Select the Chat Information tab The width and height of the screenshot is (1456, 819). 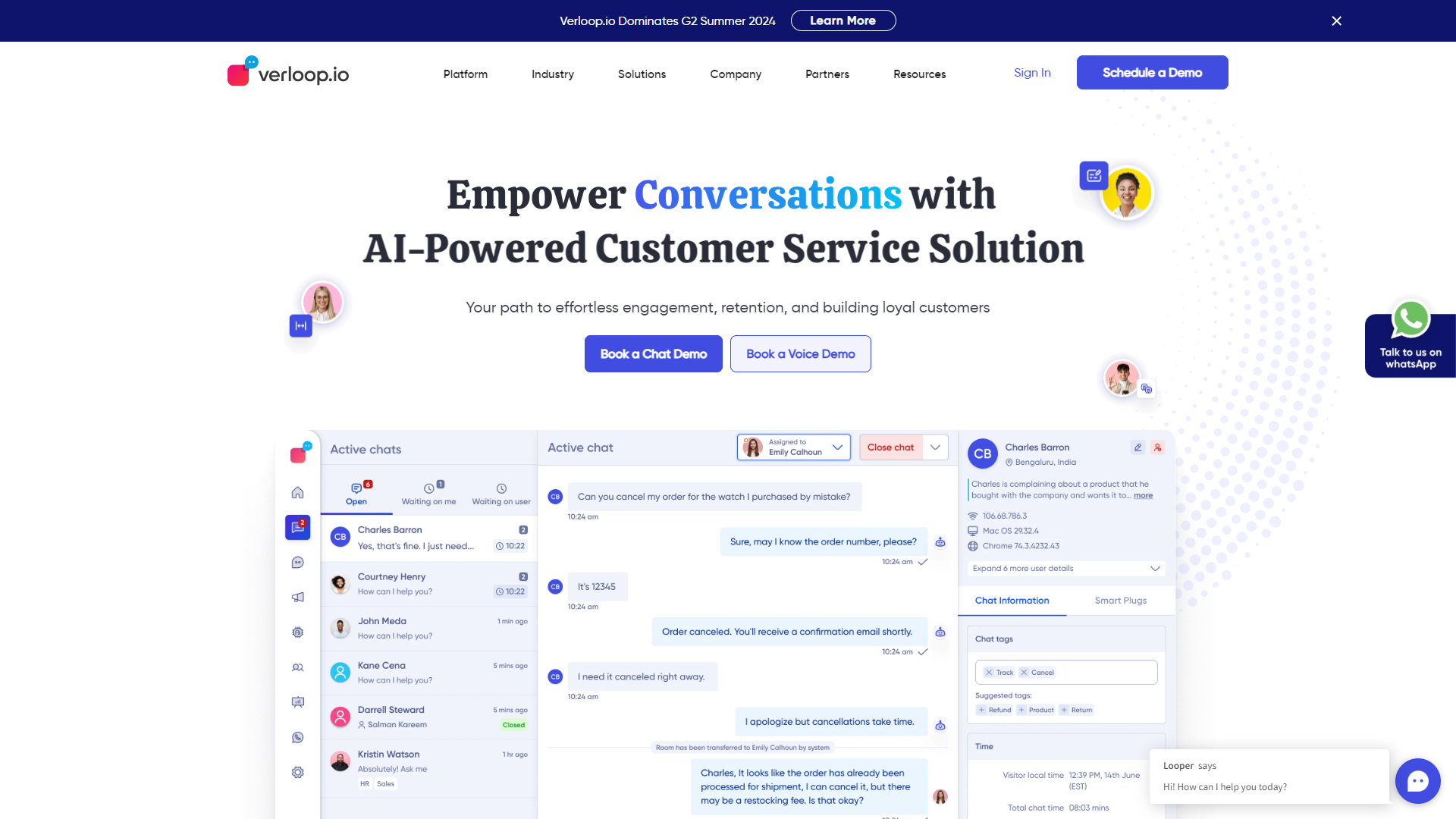(1013, 600)
